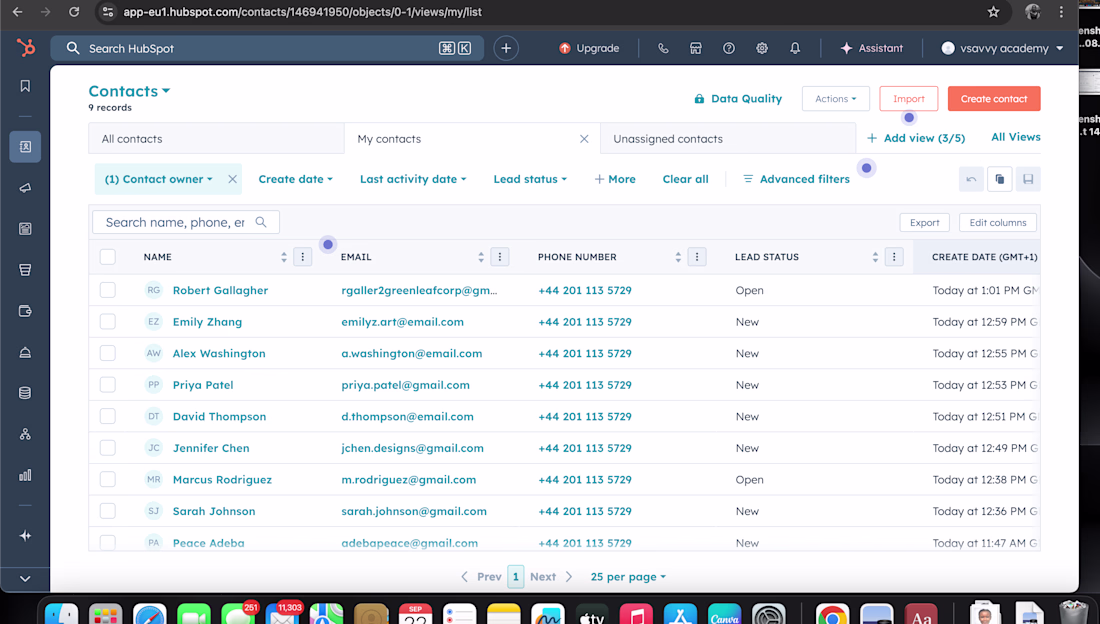Open the Create date filter dropdown
The image size is (1100, 624).
click(x=295, y=179)
